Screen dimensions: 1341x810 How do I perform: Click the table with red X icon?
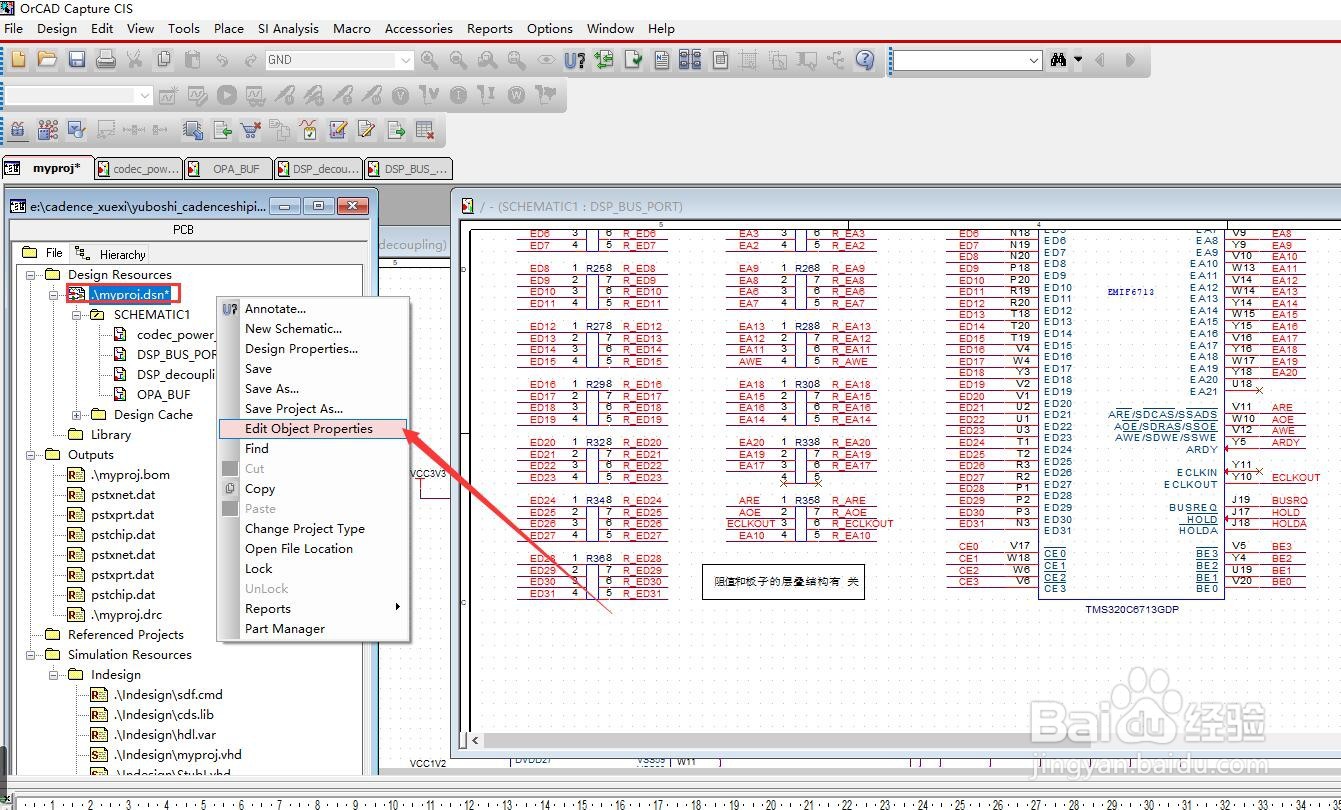click(x=425, y=130)
